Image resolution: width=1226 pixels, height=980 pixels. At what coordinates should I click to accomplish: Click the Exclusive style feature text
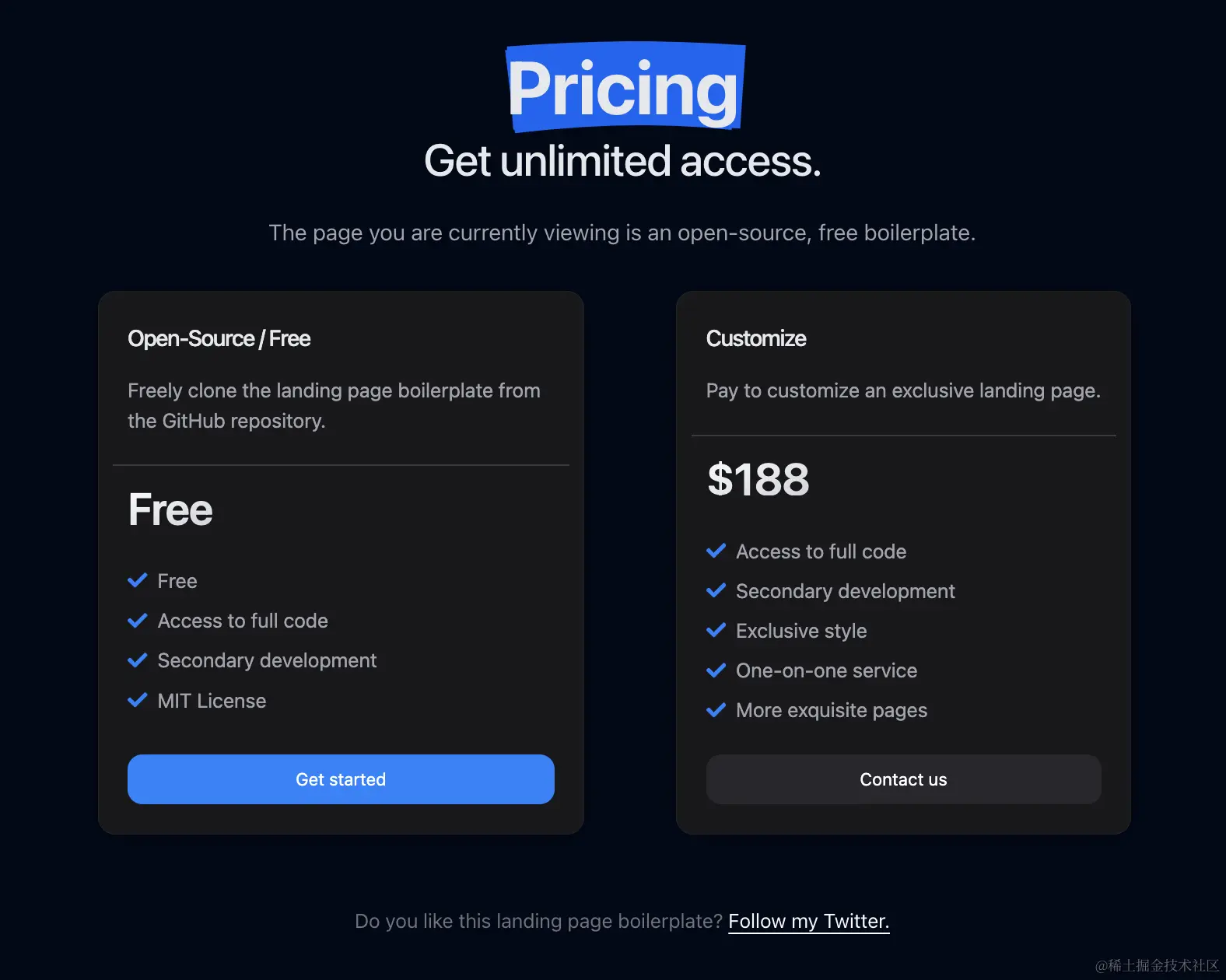click(801, 631)
